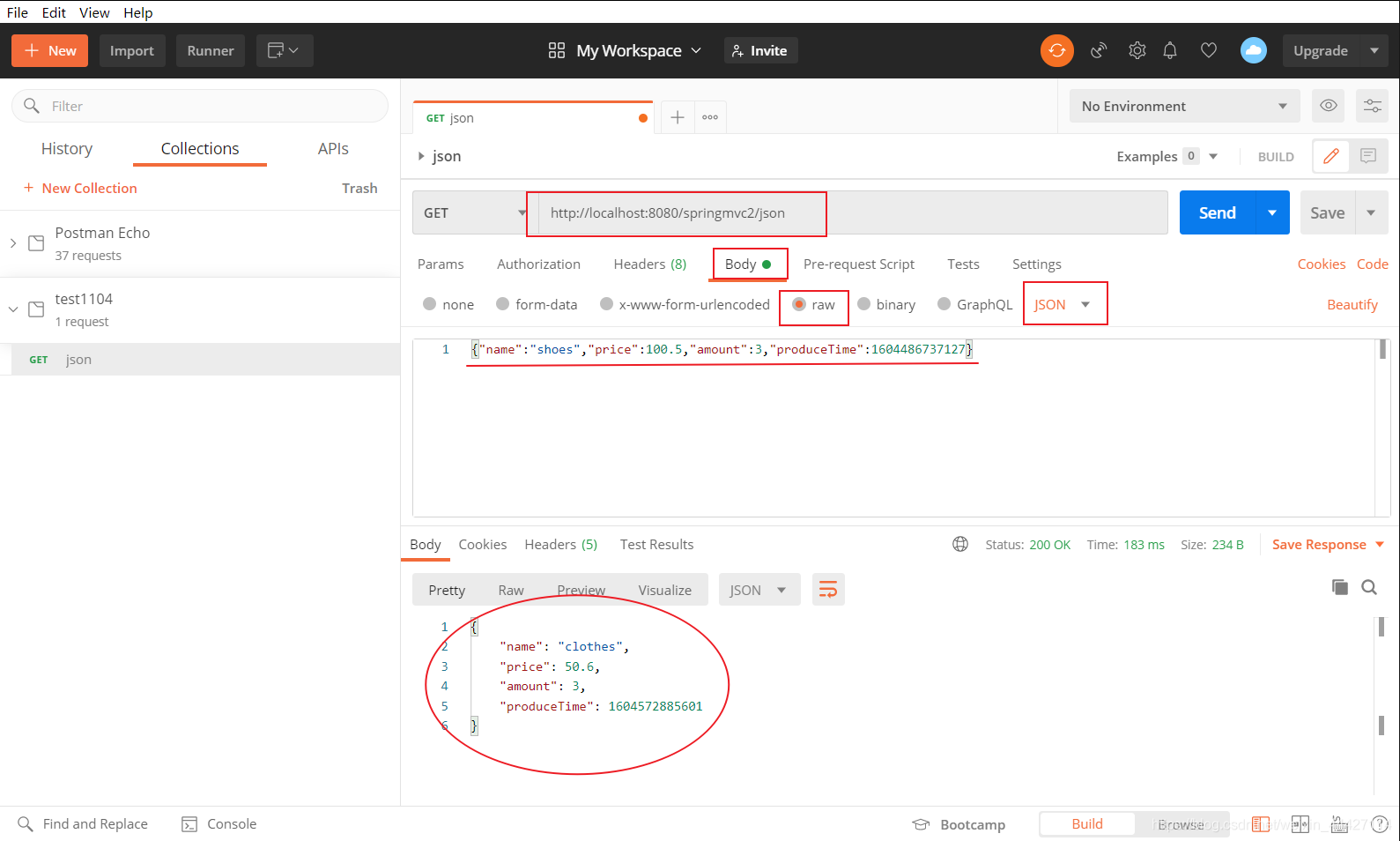The width and height of the screenshot is (1400, 841).
Task: Switch response view to Raw
Action: pyautogui.click(x=511, y=590)
